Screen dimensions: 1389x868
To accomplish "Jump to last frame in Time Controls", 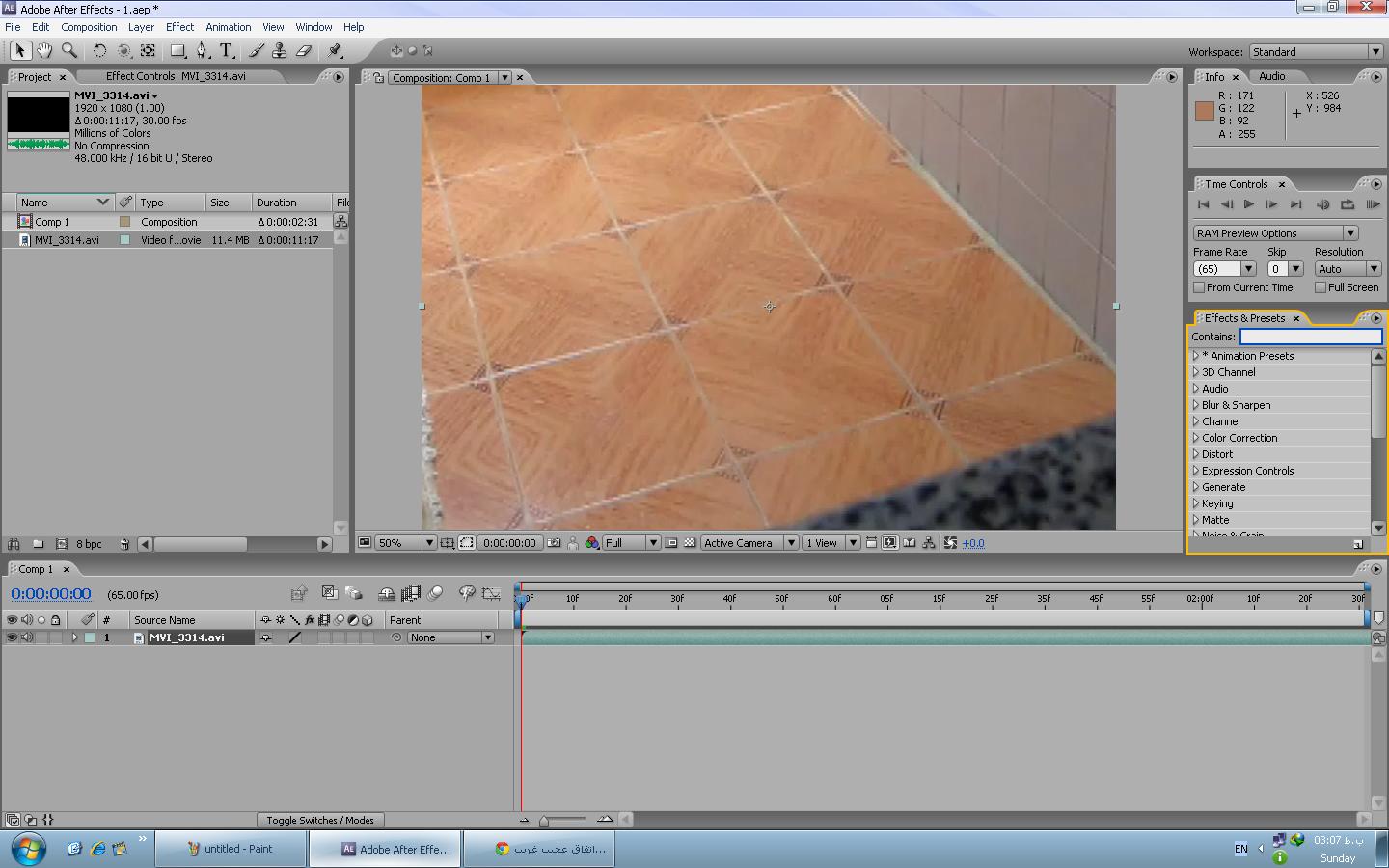I will pos(1296,204).
